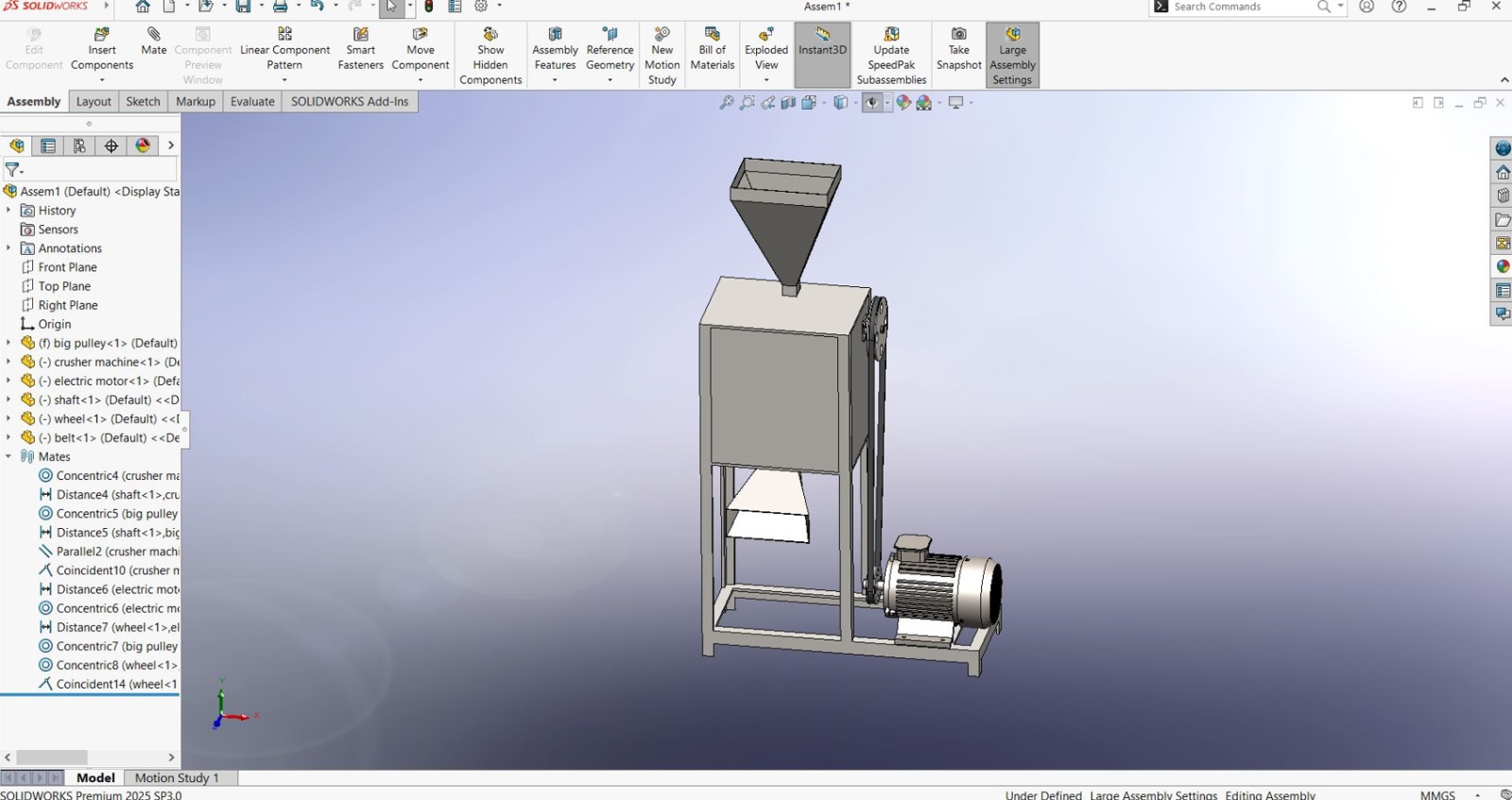Expand the Annotations node

[9, 248]
